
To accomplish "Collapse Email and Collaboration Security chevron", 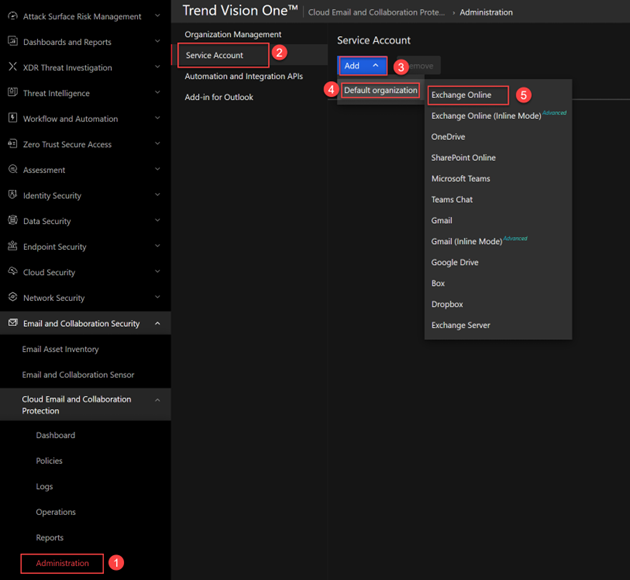I will [x=158, y=323].
